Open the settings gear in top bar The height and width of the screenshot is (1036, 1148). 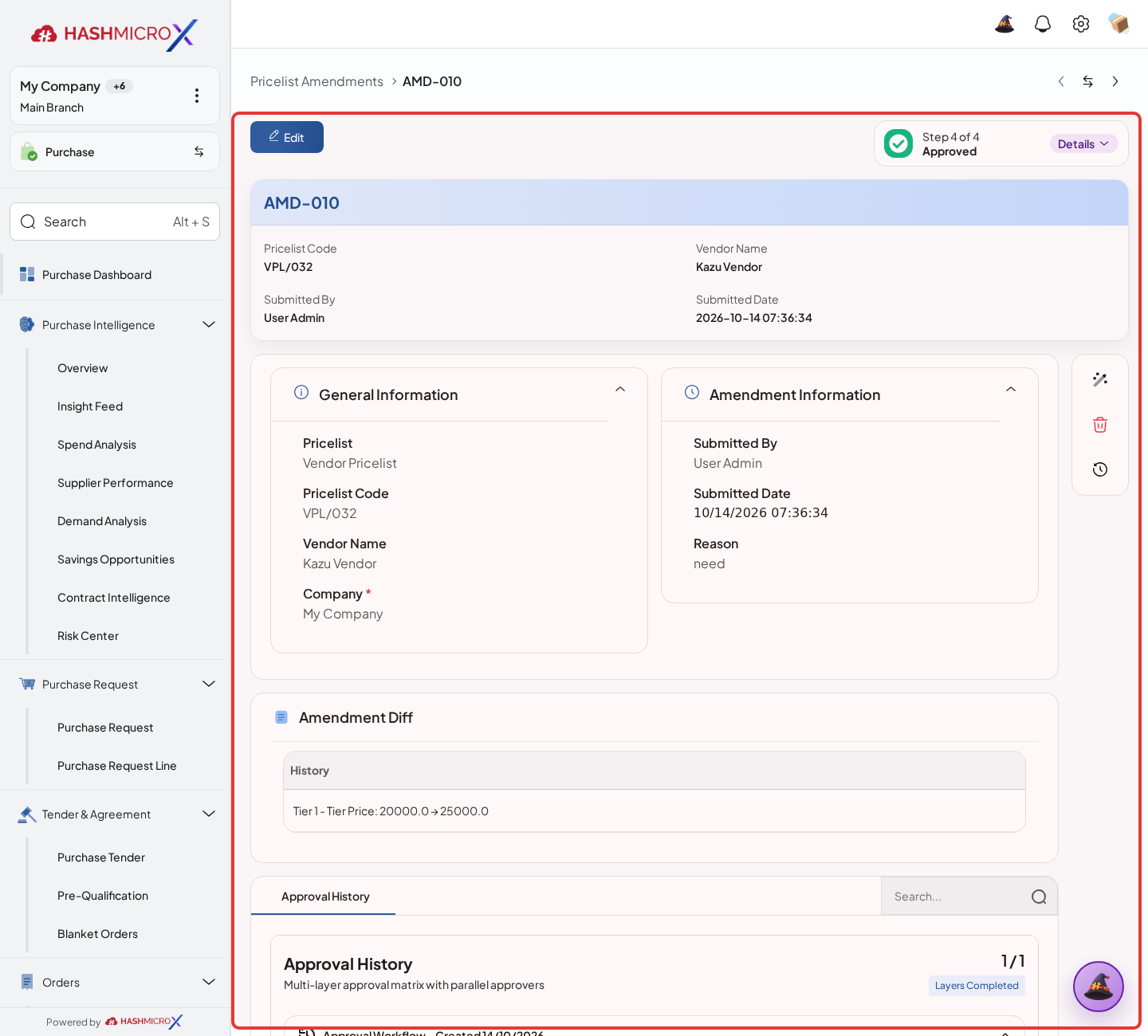1081,24
